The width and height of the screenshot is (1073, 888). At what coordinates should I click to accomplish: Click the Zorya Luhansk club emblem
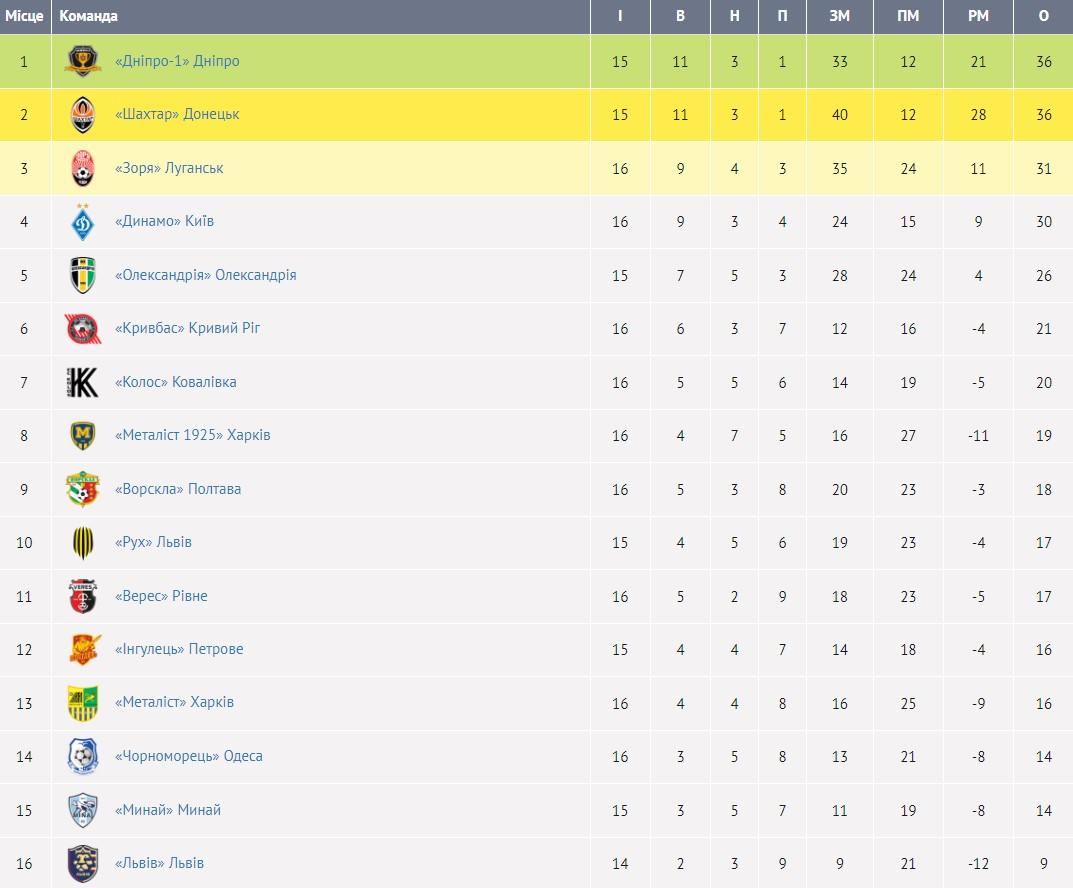pyautogui.click(x=83, y=168)
